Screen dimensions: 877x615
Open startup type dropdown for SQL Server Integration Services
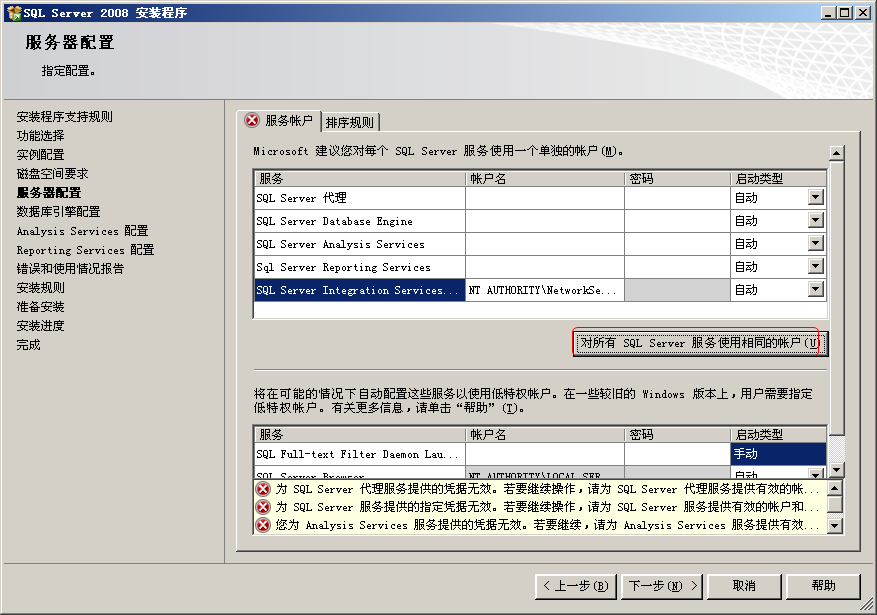pyautogui.click(x=816, y=289)
